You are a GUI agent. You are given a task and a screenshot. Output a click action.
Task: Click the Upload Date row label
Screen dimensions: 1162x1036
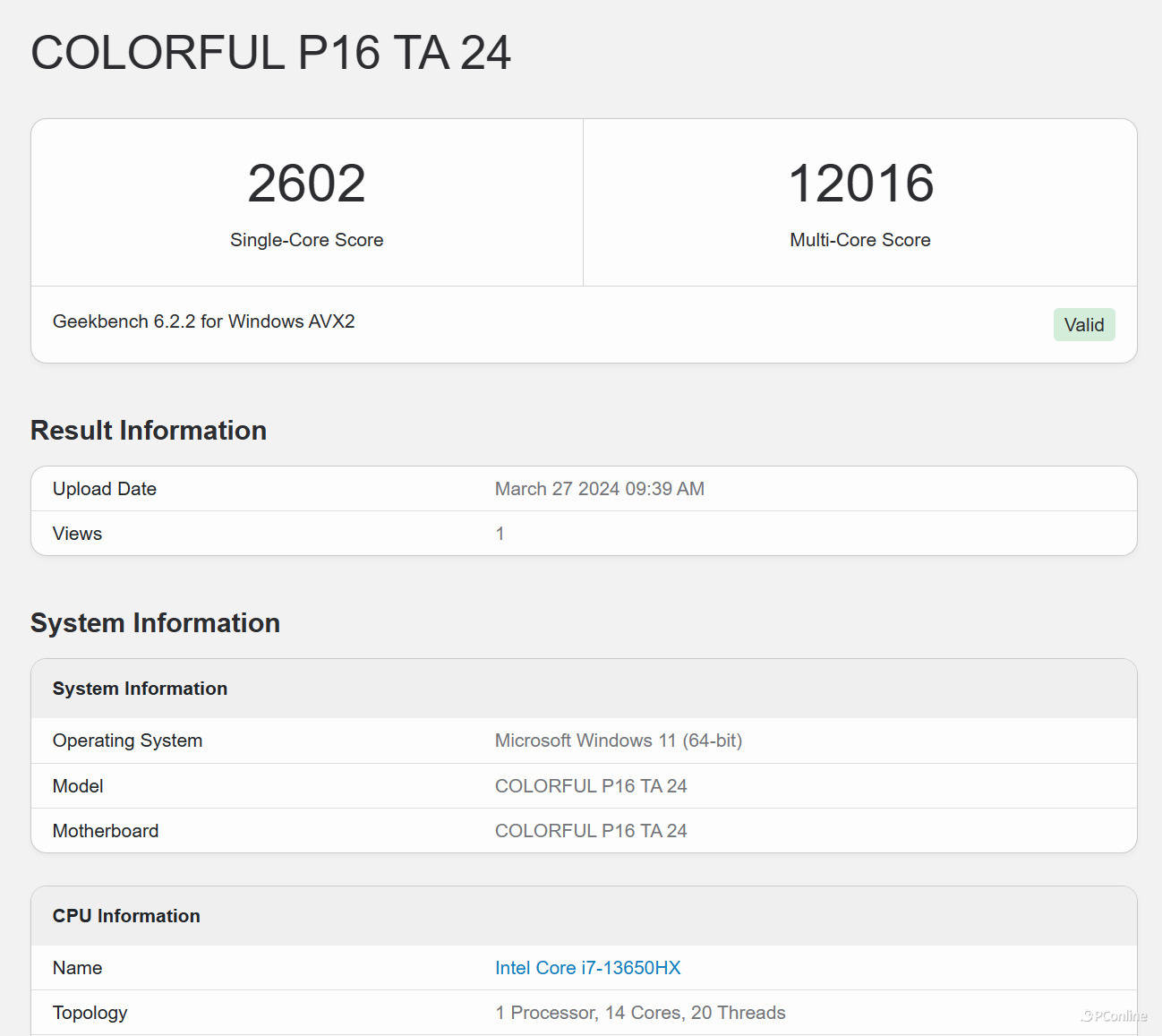click(105, 489)
